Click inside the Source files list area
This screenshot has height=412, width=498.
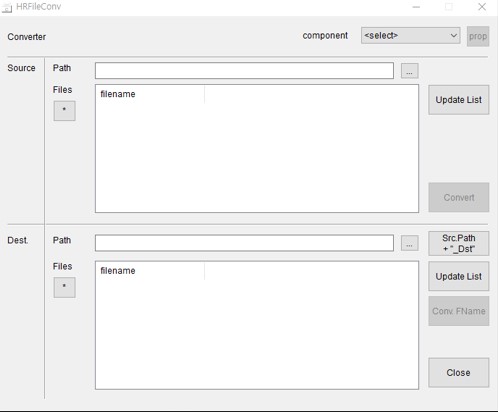pos(257,157)
